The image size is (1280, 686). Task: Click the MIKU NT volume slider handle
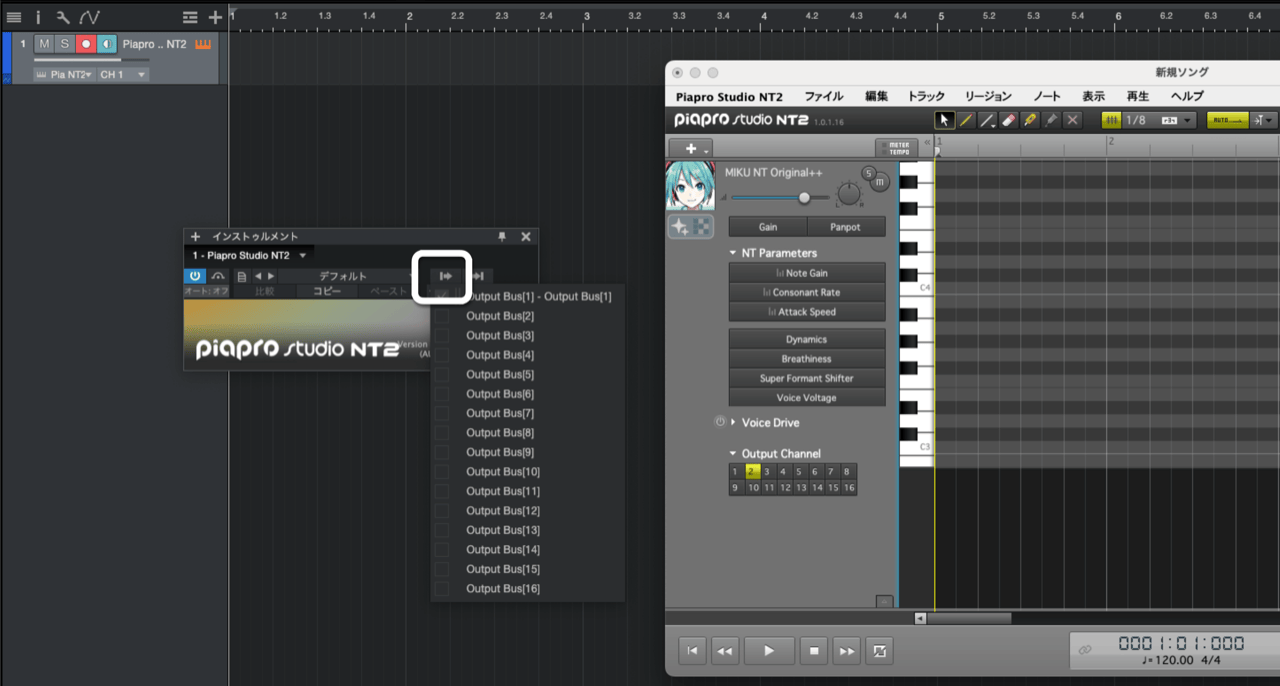(804, 198)
